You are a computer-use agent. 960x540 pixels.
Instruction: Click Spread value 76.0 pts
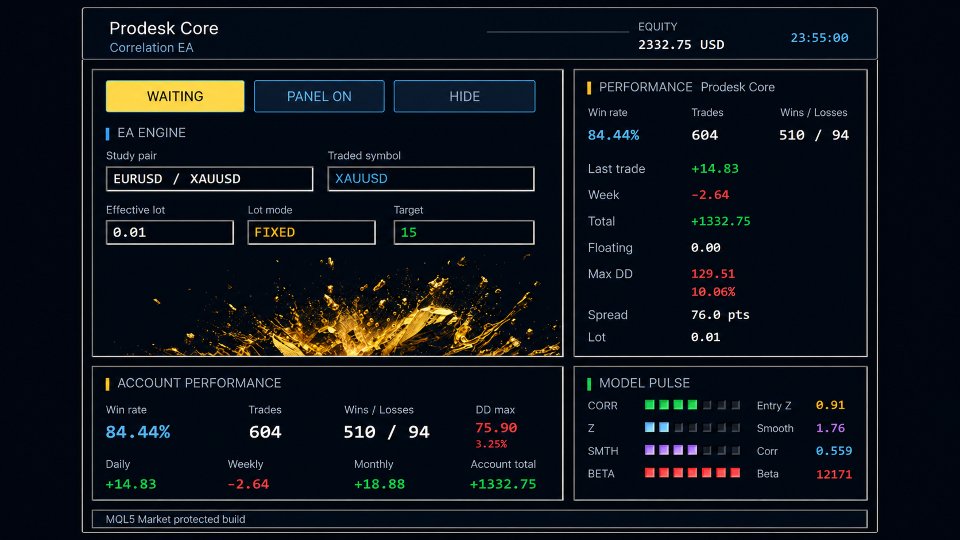[x=720, y=315]
